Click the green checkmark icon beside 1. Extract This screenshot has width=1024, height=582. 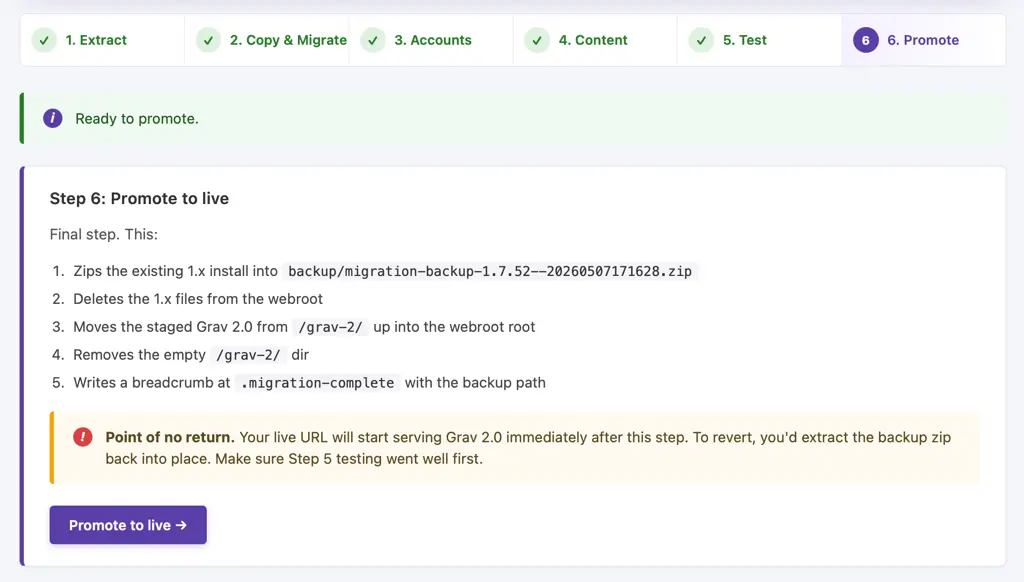pos(44,40)
